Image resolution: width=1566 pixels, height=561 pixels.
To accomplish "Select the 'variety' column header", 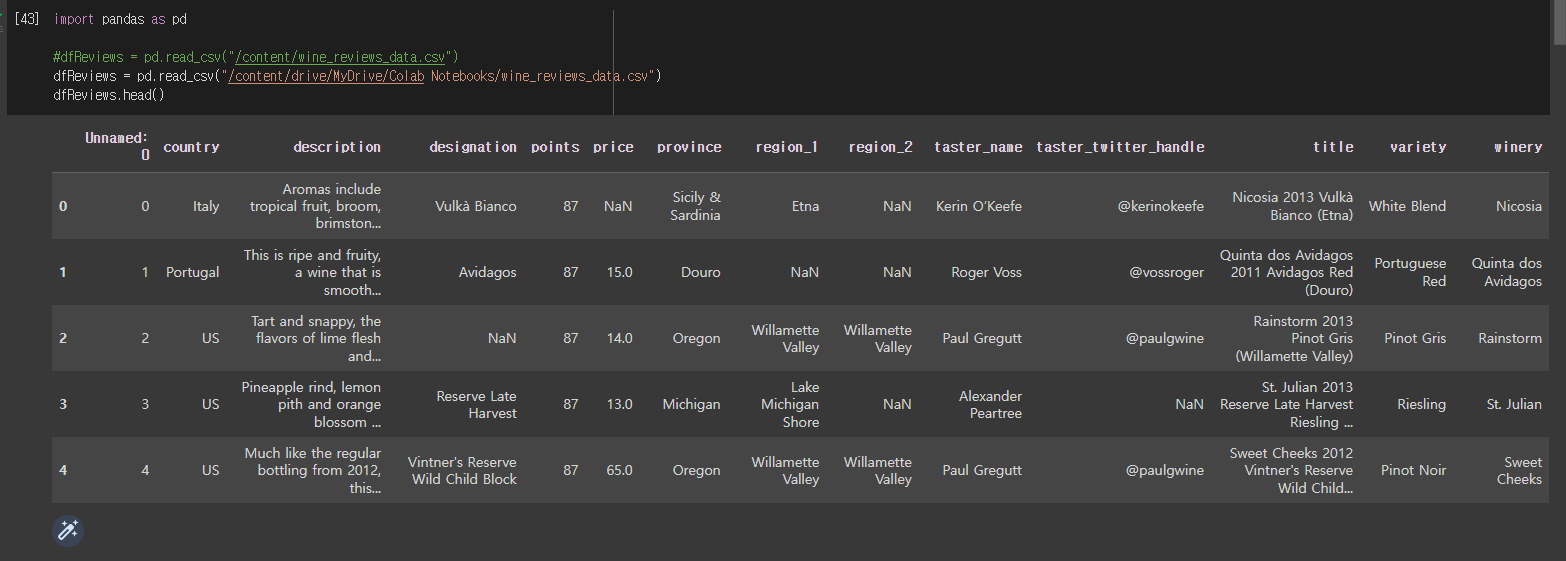I will 1418,147.
